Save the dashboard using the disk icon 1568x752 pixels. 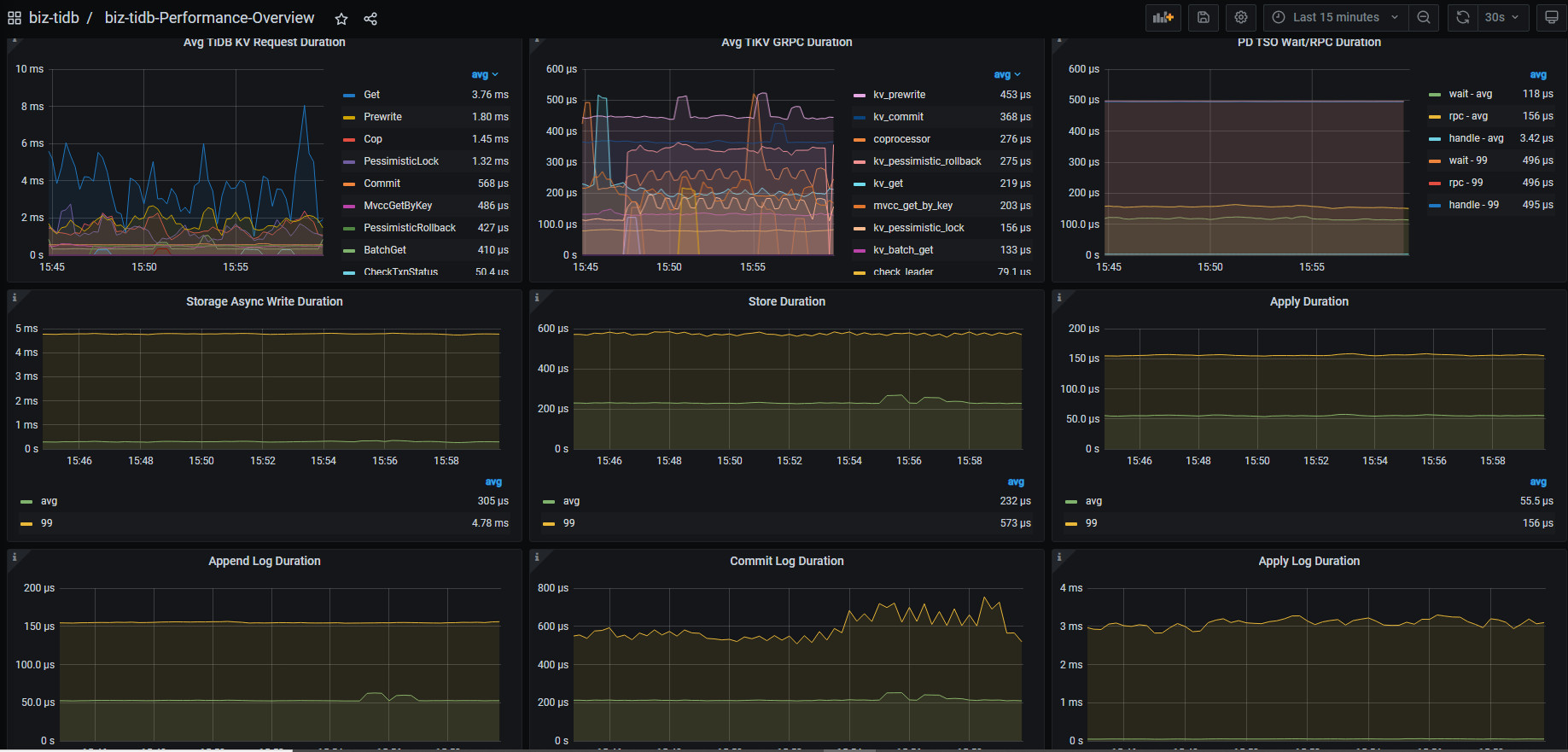(x=1204, y=17)
